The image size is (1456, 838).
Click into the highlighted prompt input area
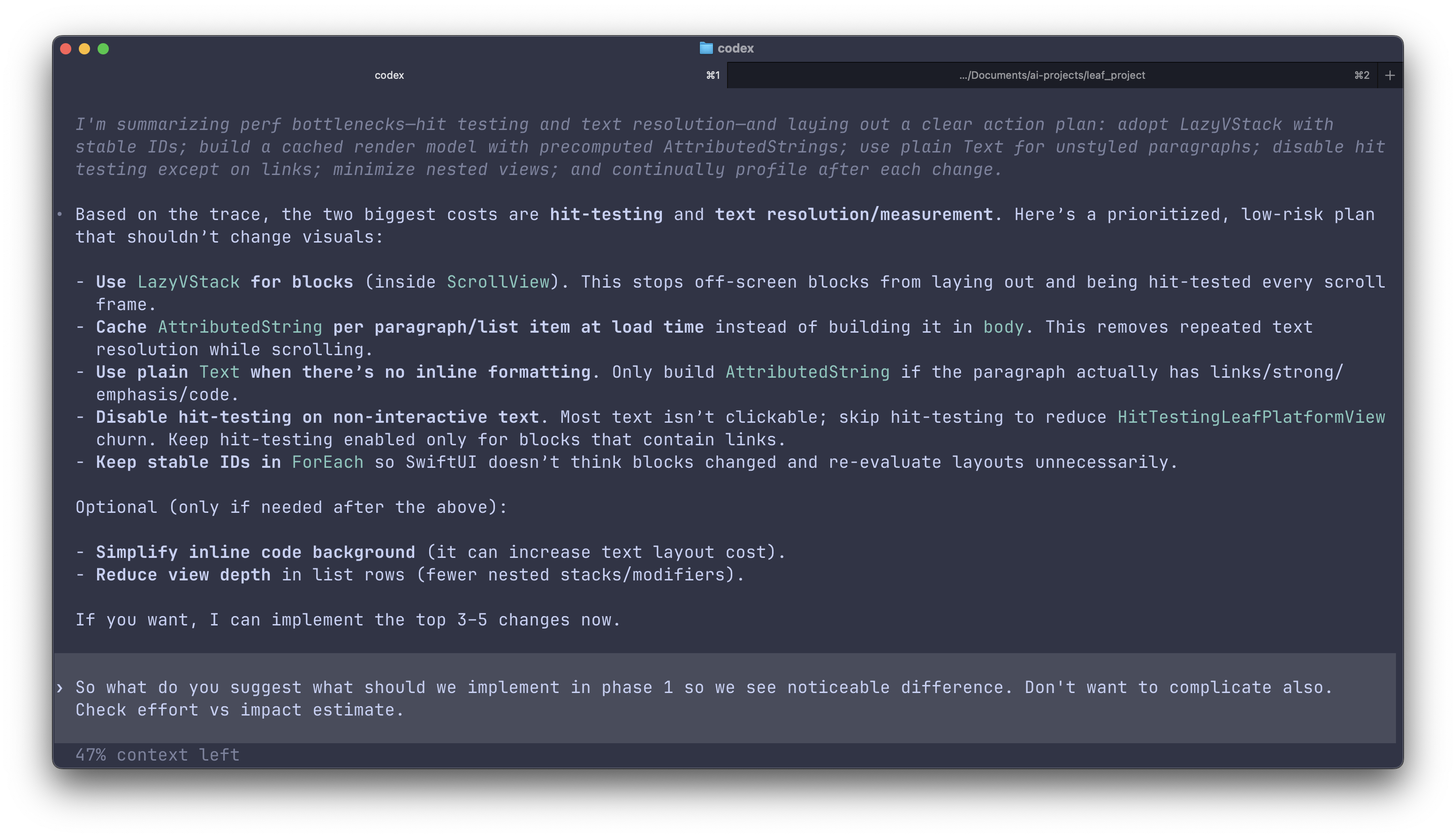690,698
